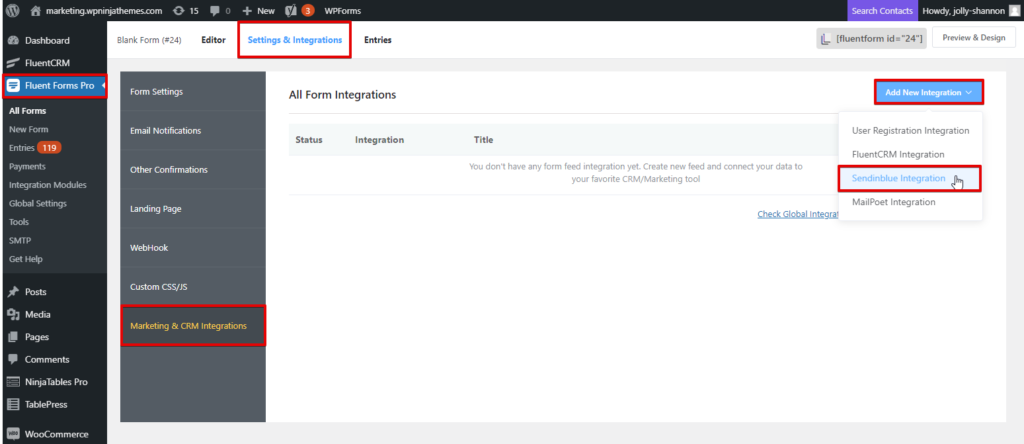This screenshot has height=444, width=1024.
Task: Click the WooCommerce sidebar icon
Action: [13, 434]
